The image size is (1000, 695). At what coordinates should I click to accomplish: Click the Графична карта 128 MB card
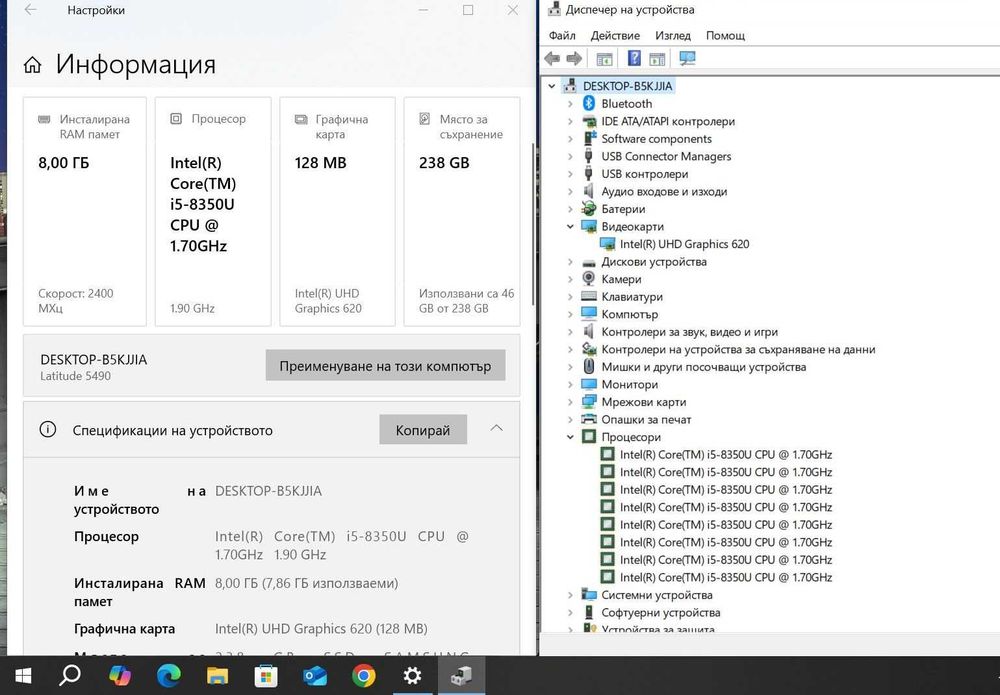coord(337,211)
